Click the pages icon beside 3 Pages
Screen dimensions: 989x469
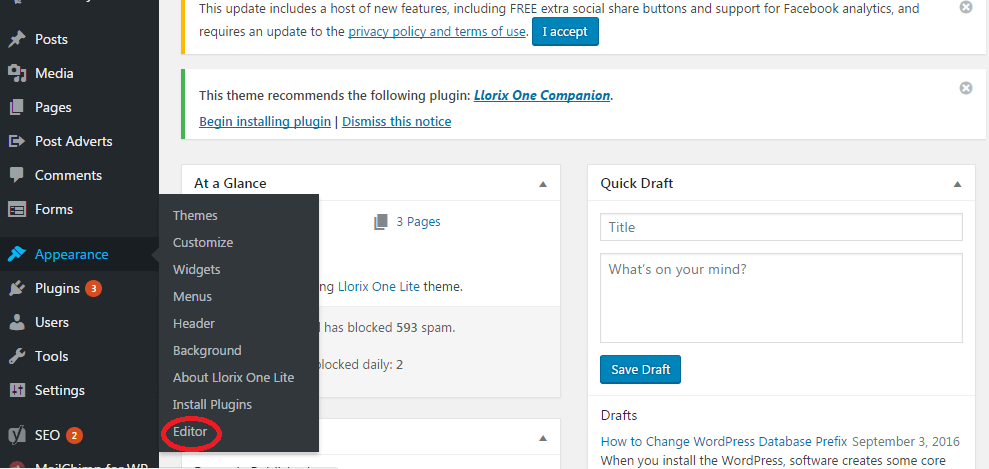pyautogui.click(x=380, y=222)
